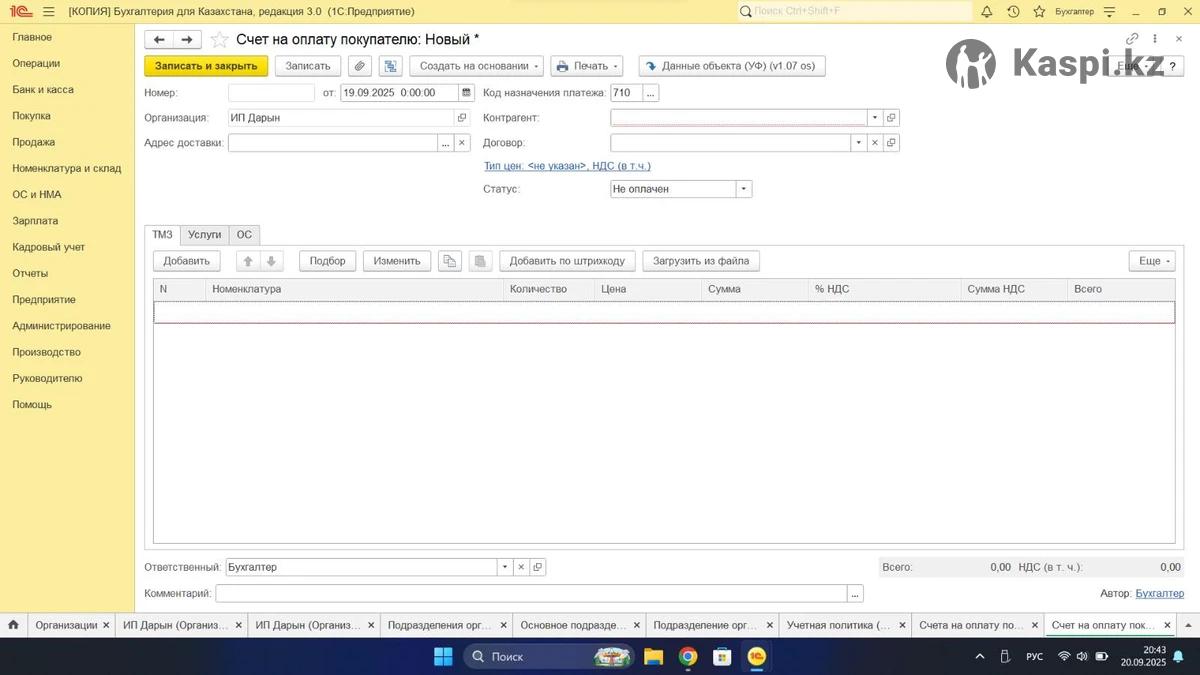The image size is (1200, 675).
Task: Open the Контрагент dropdown list
Action: tap(874, 118)
